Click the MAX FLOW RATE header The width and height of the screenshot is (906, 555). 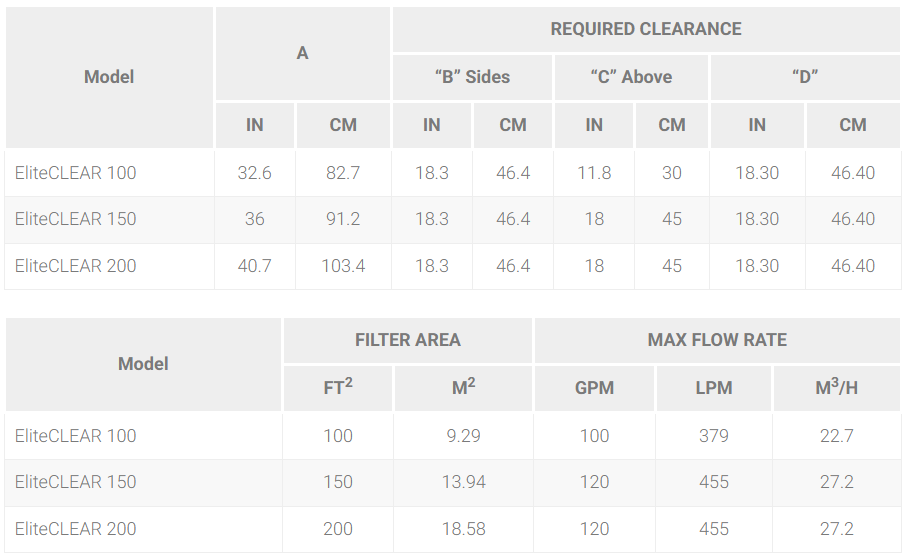(717, 340)
